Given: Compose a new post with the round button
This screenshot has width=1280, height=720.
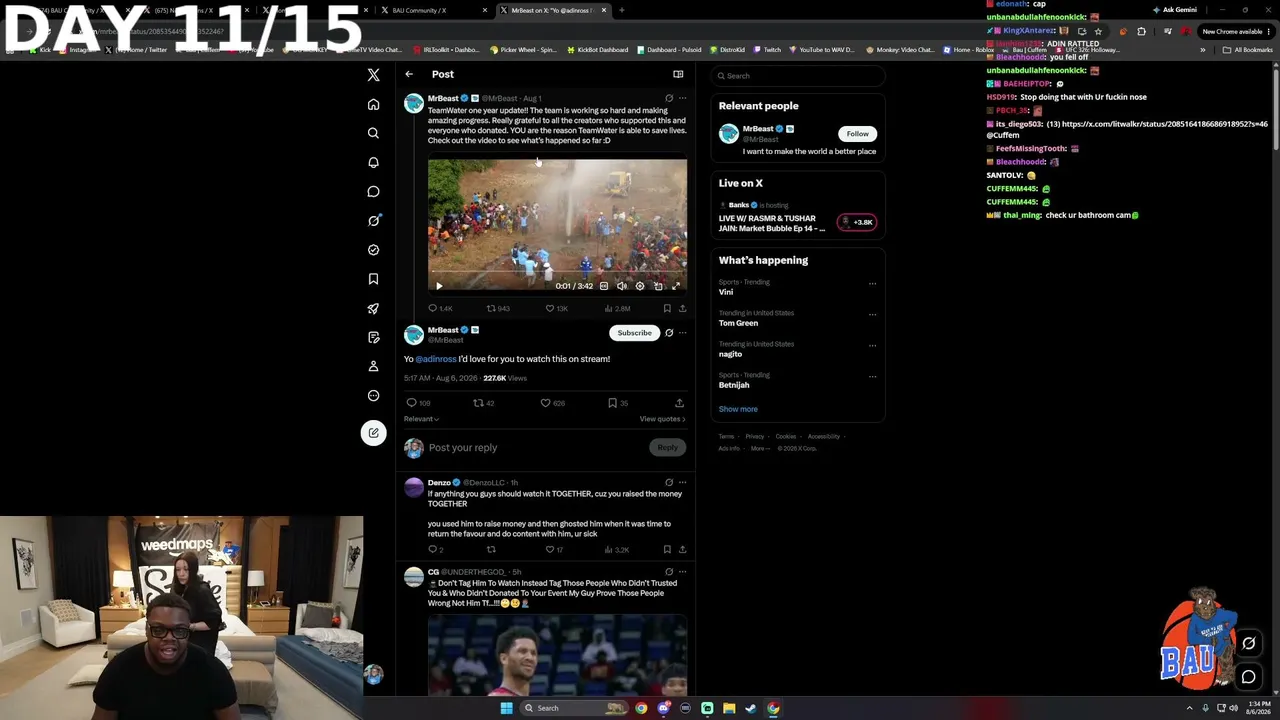Looking at the screenshot, I should 373,433.
